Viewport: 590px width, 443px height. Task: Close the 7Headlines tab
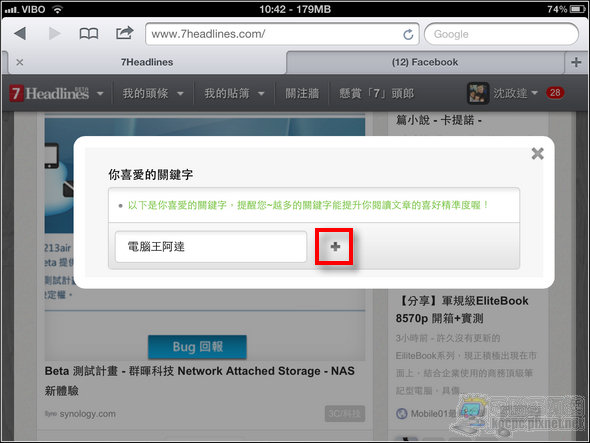[x=20, y=62]
